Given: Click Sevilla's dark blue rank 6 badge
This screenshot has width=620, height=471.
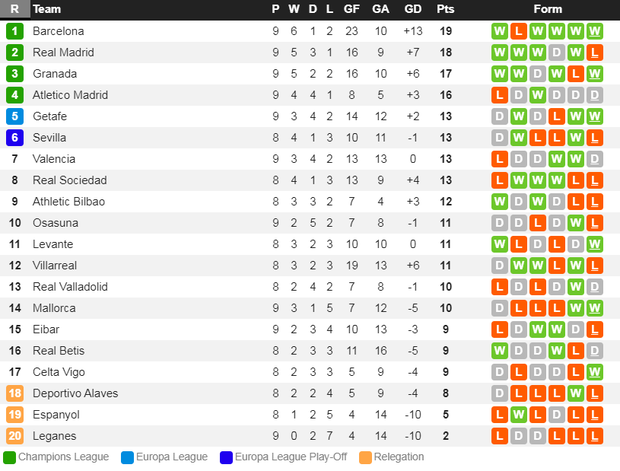Looking at the screenshot, I should (x=15, y=138).
